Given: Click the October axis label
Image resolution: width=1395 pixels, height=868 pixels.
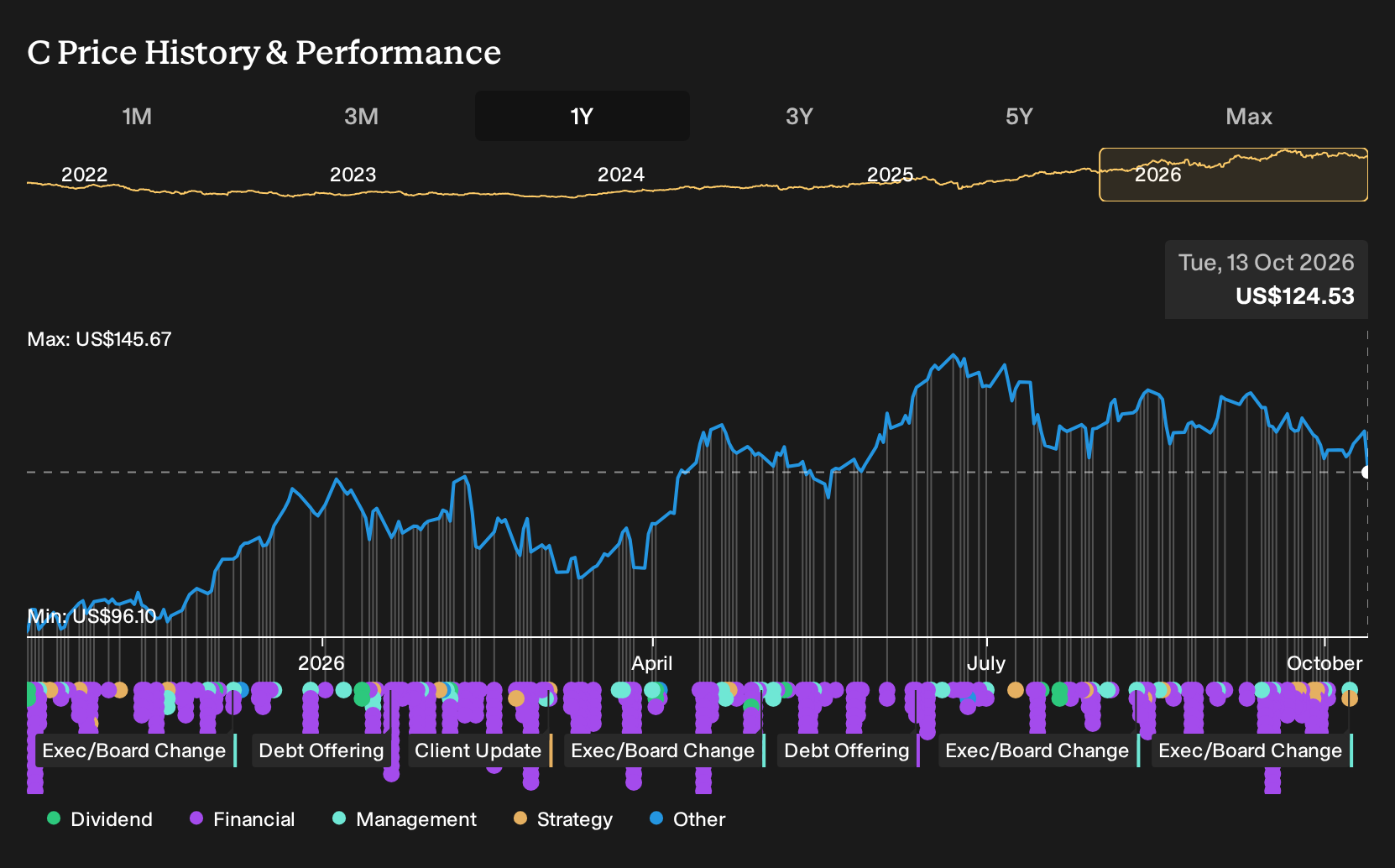Looking at the screenshot, I should [x=1324, y=663].
